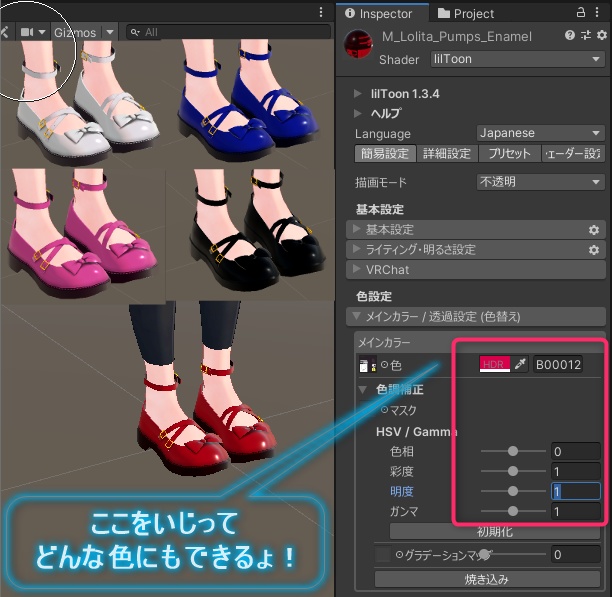This screenshot has height=597, width=612.
Task: Click the グラデーションマップ texture slot
Action: pyautogui.click(x=382, y=554)
